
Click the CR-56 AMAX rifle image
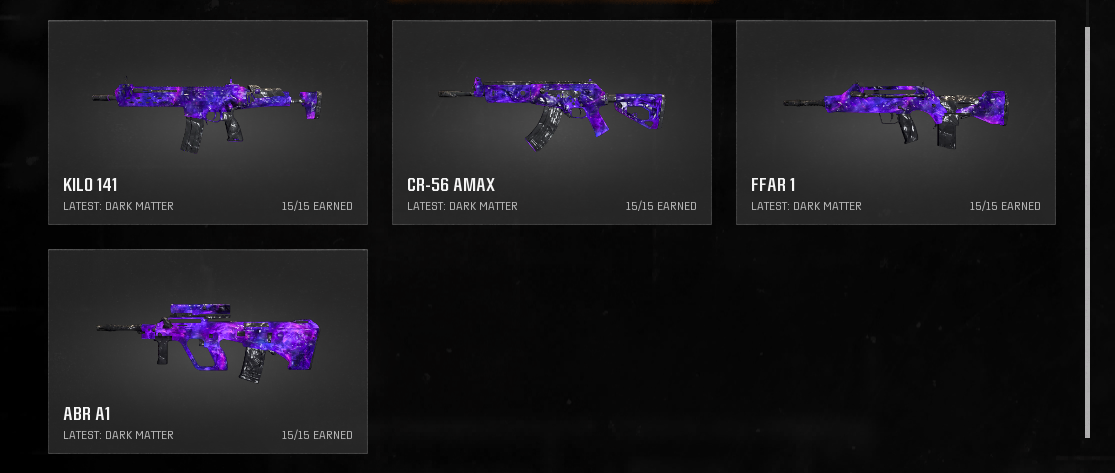[552, 112]
